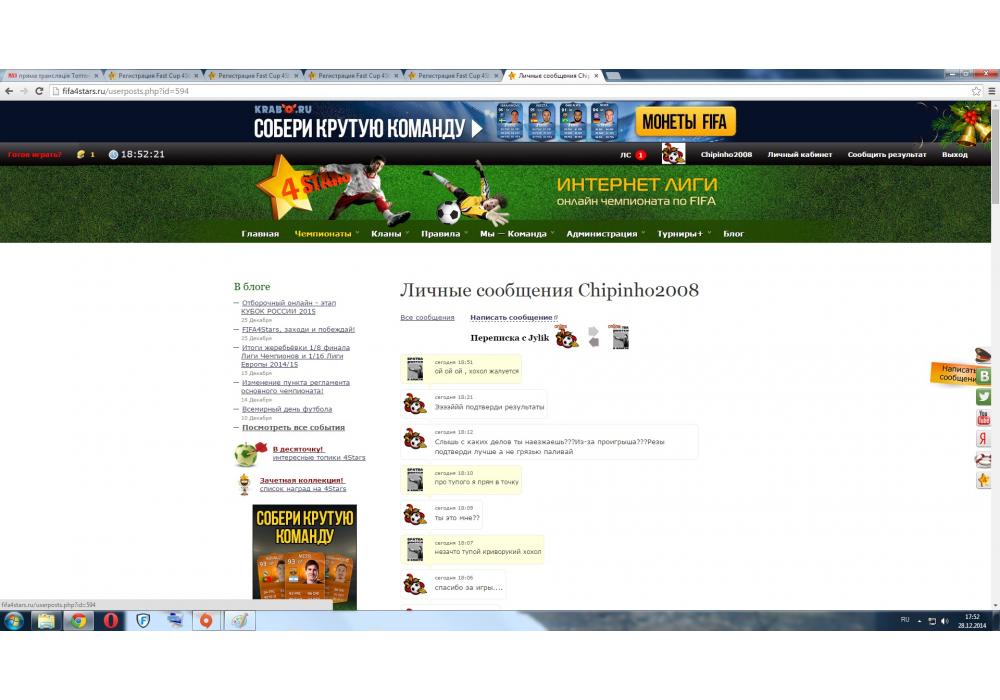This screenshot has height=700, width=1000.
Task: Open Все сообщения link
Action: [x=427, y=317]
